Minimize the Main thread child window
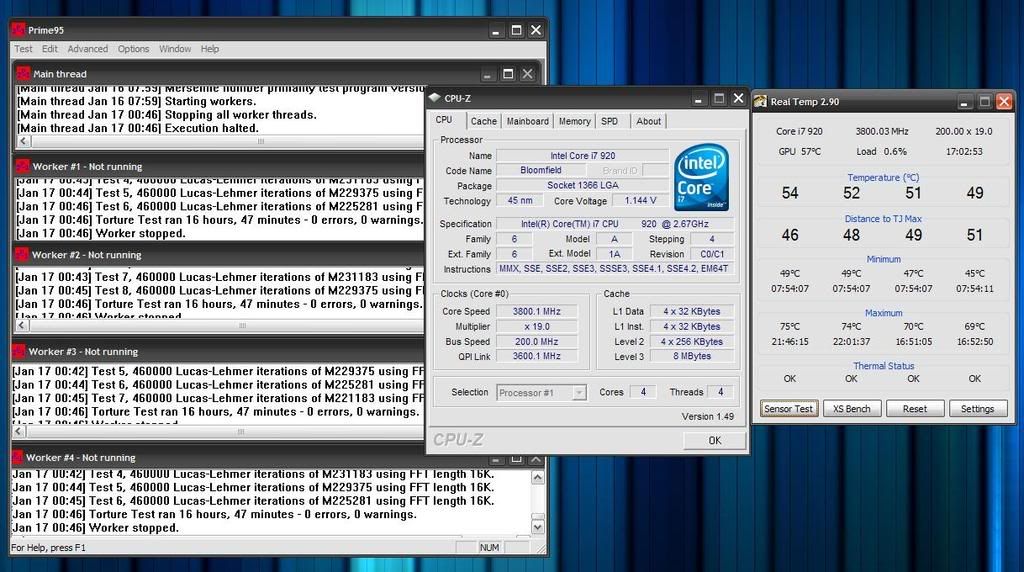The height and width of the screenshot is (572, 1024). pyautogui.click(x=487, y=74)
